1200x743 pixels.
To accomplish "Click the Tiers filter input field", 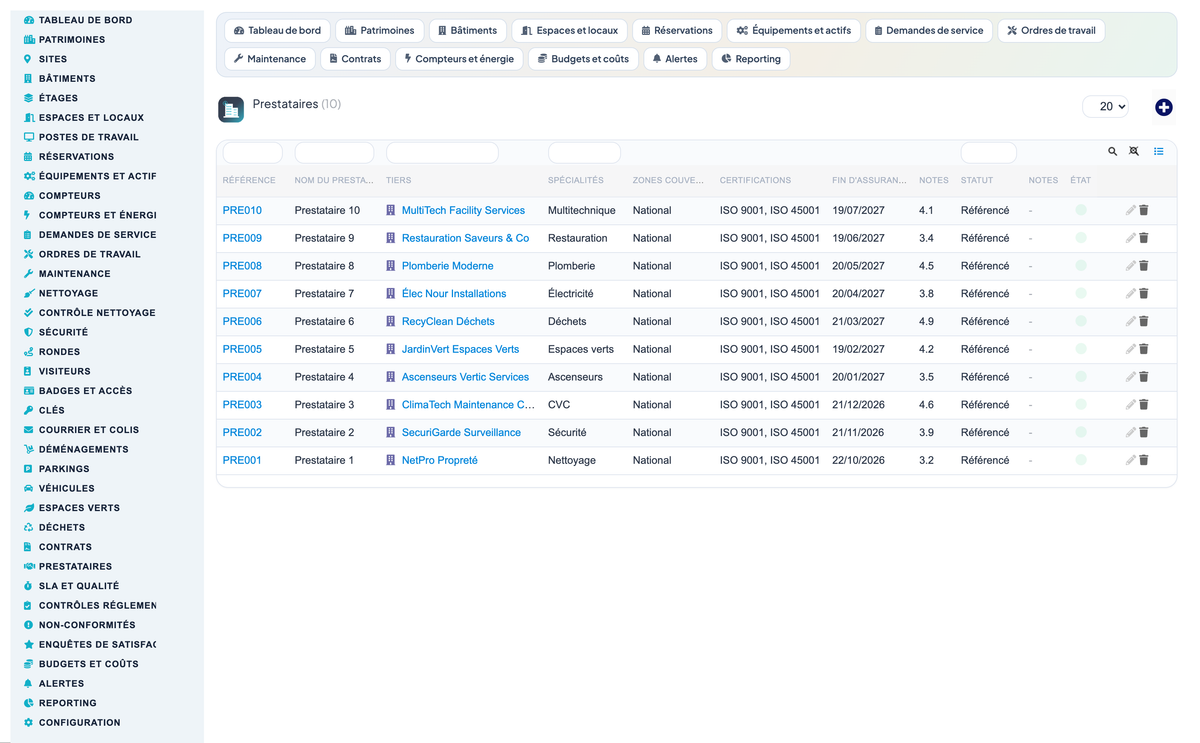I will tap(442, 153).
